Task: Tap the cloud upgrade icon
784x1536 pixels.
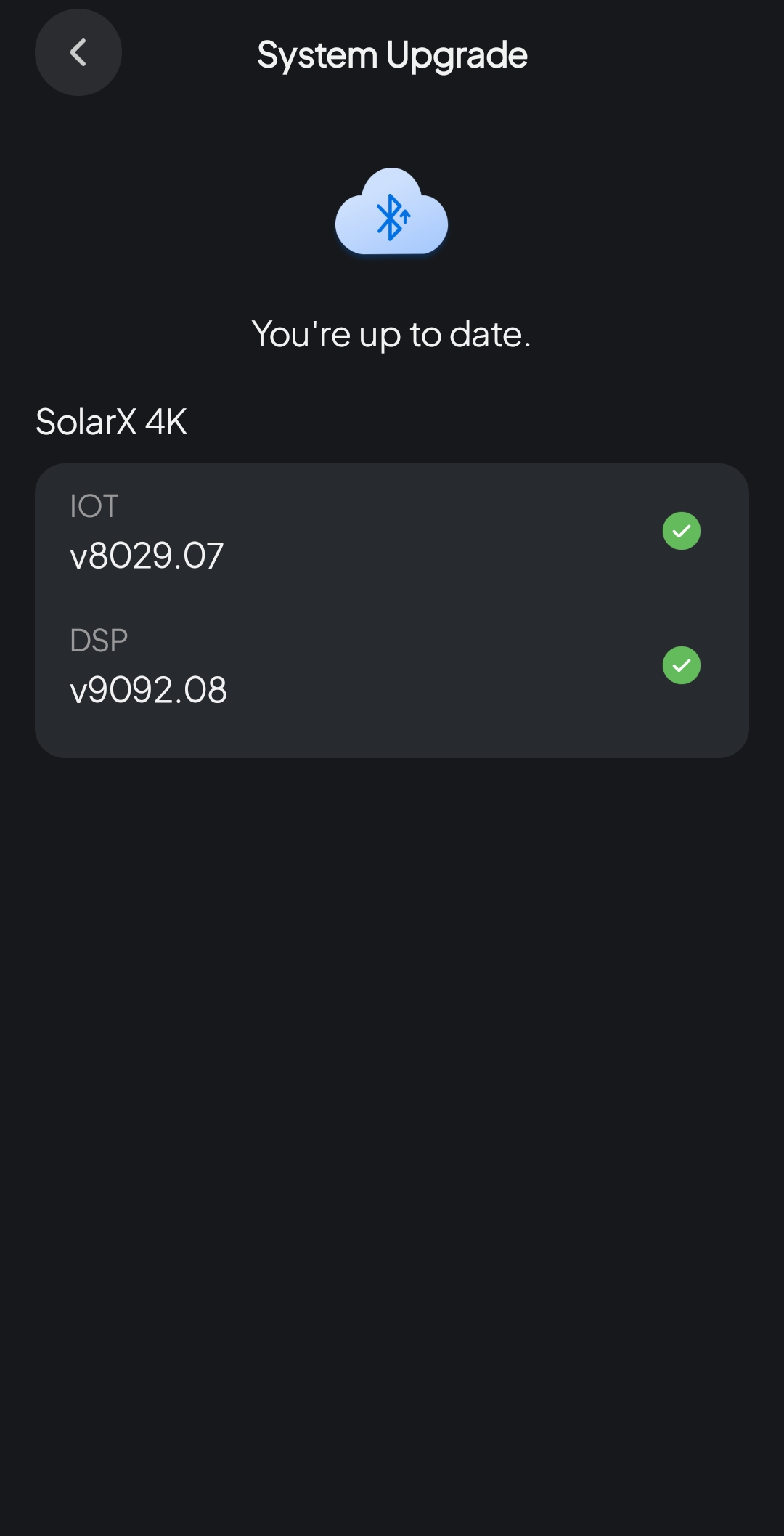Action: [x=391, y=212]
